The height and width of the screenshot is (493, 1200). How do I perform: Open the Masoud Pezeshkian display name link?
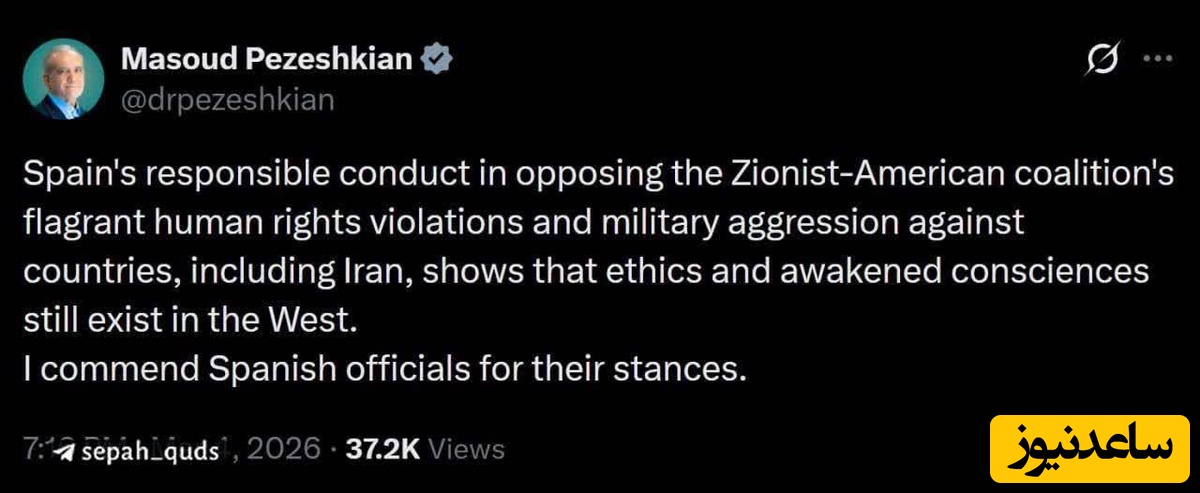pos(266,60)
